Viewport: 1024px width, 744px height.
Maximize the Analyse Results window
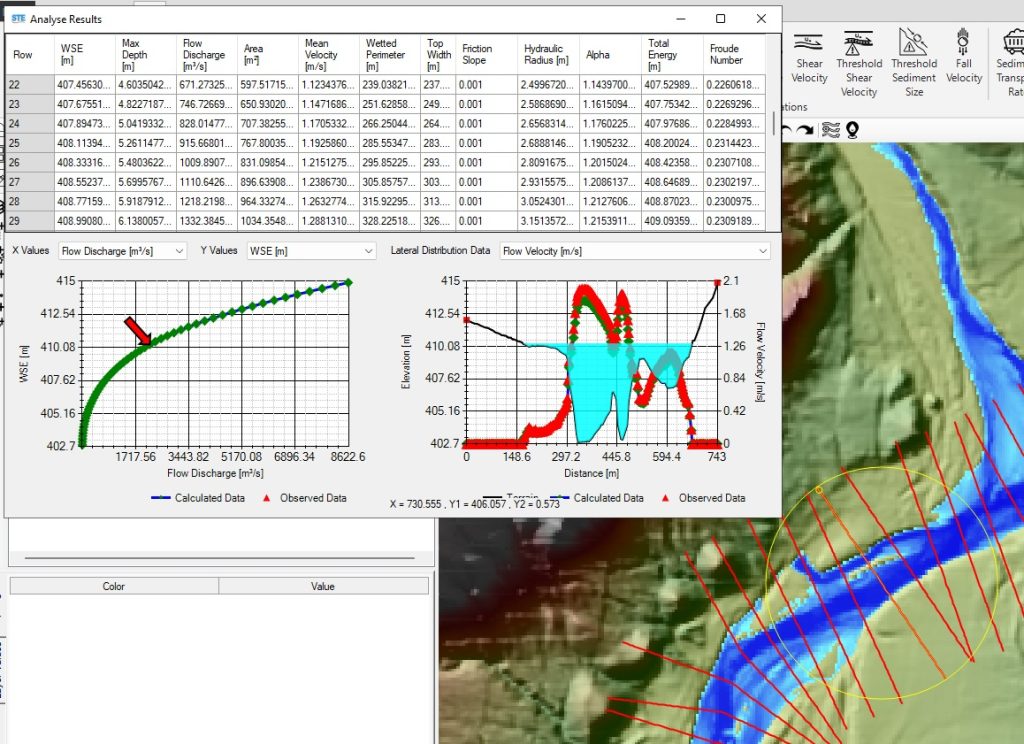coord(720,19)
